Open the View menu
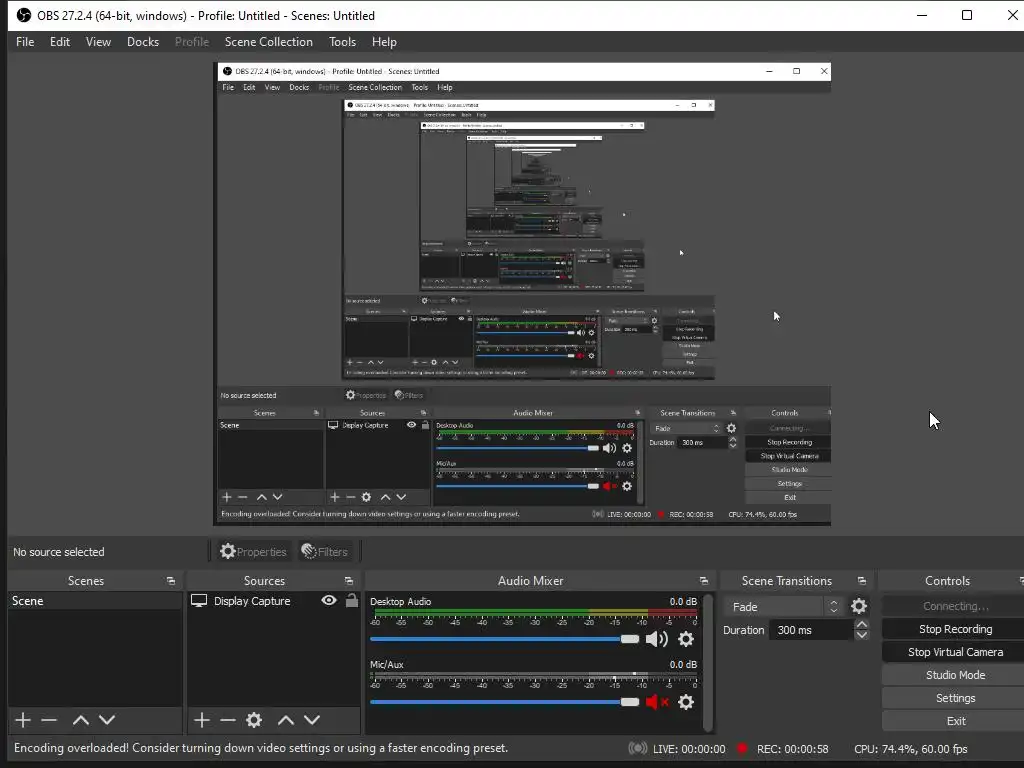The width and height of the screenshot is (1024, 768). click(x=98, y=42)
